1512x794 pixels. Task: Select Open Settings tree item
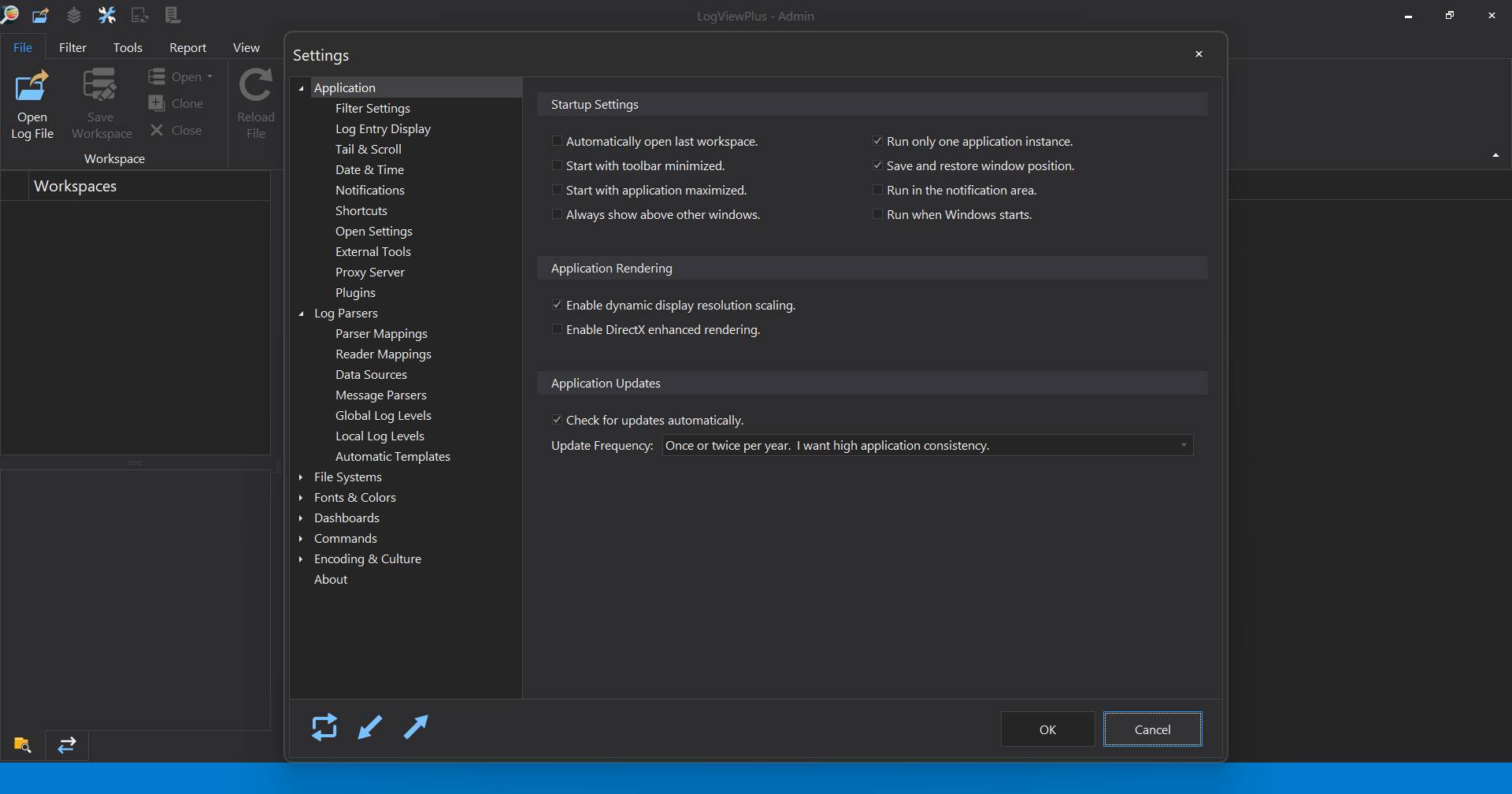373,231
